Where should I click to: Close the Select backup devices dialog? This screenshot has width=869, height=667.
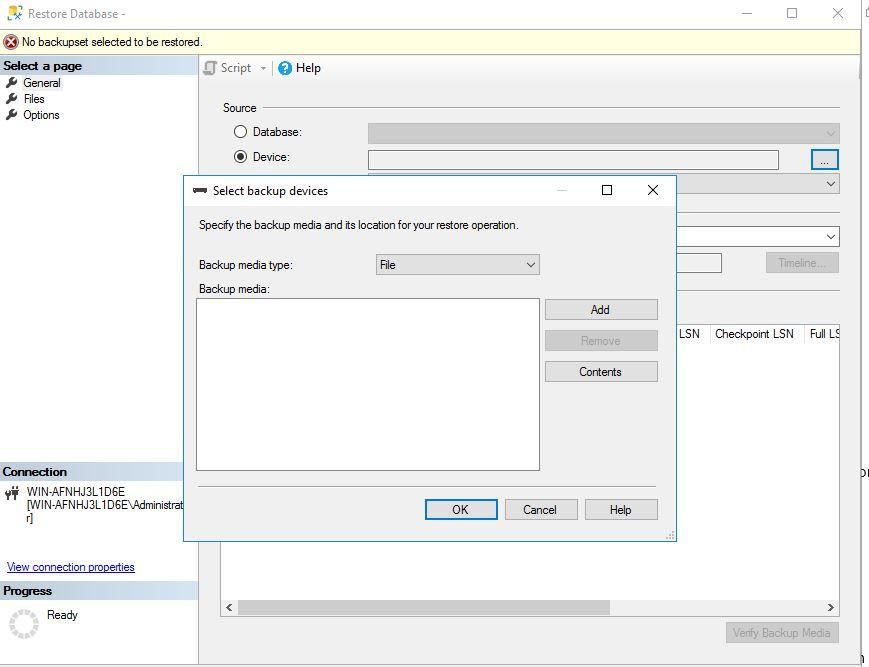point(653,190)
